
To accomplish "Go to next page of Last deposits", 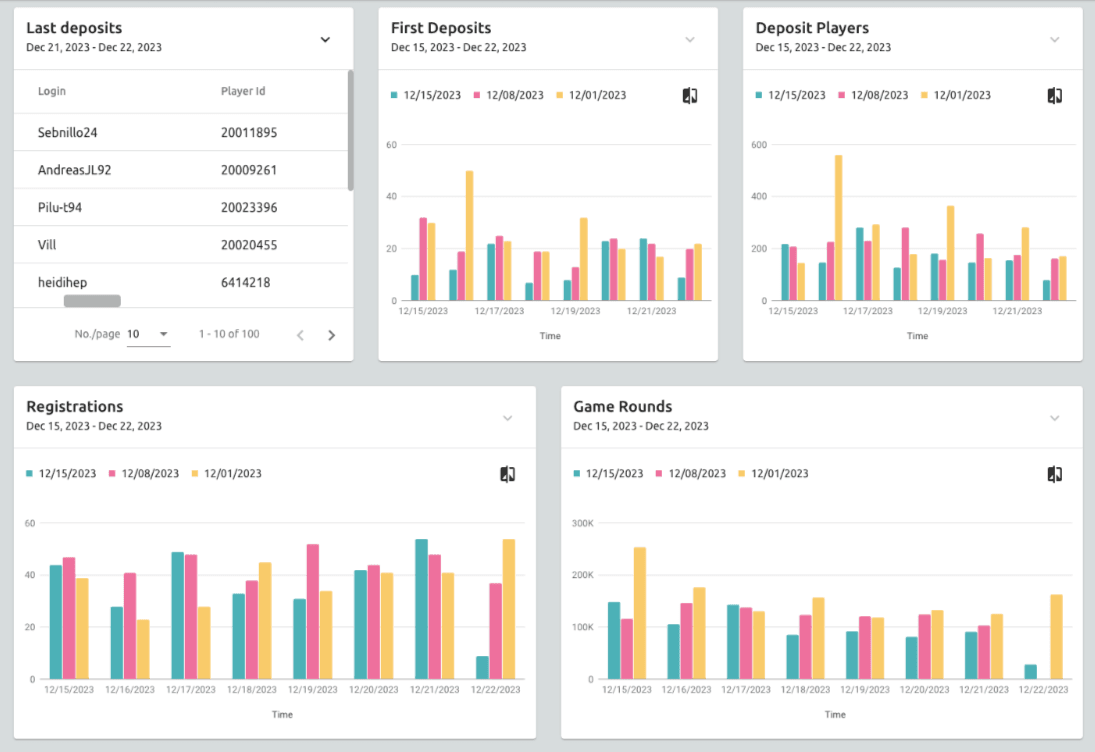I will pyautogui.click(x=331, y=334).
